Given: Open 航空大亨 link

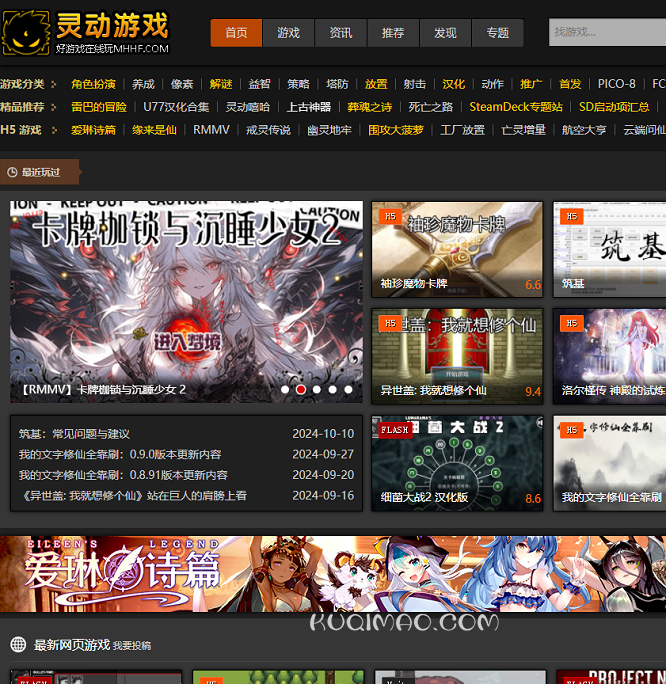Looking at the screenshot, I should point(584,130).
